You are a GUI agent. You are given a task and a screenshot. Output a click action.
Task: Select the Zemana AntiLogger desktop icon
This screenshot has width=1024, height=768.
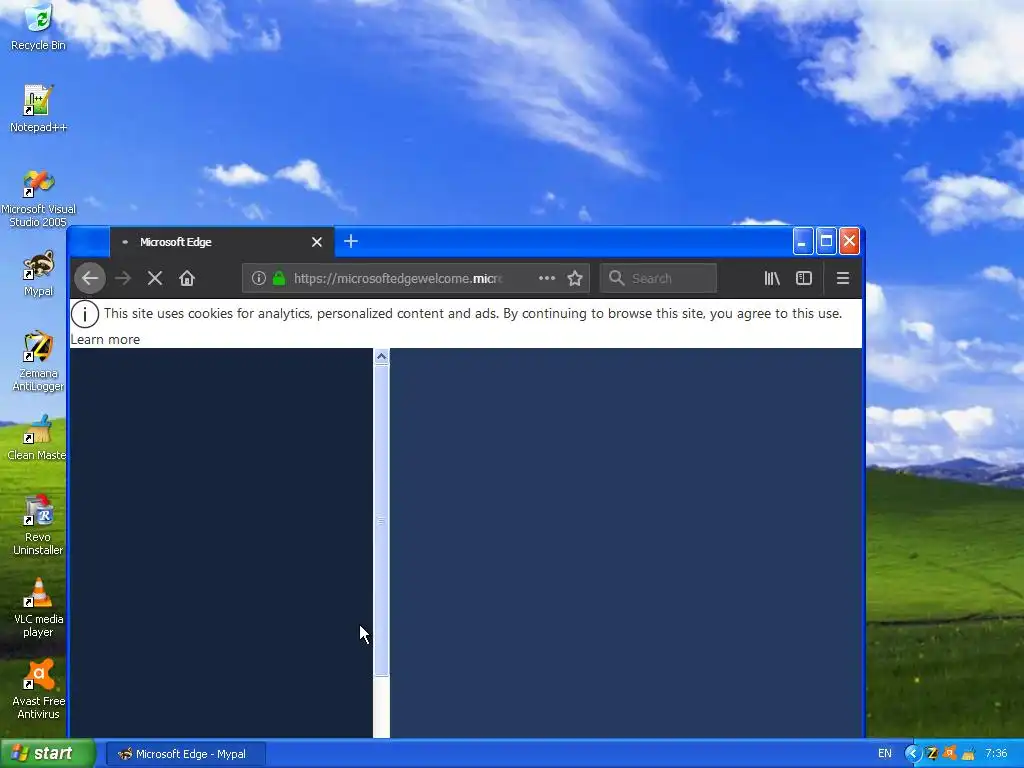[x=39, y=361]
